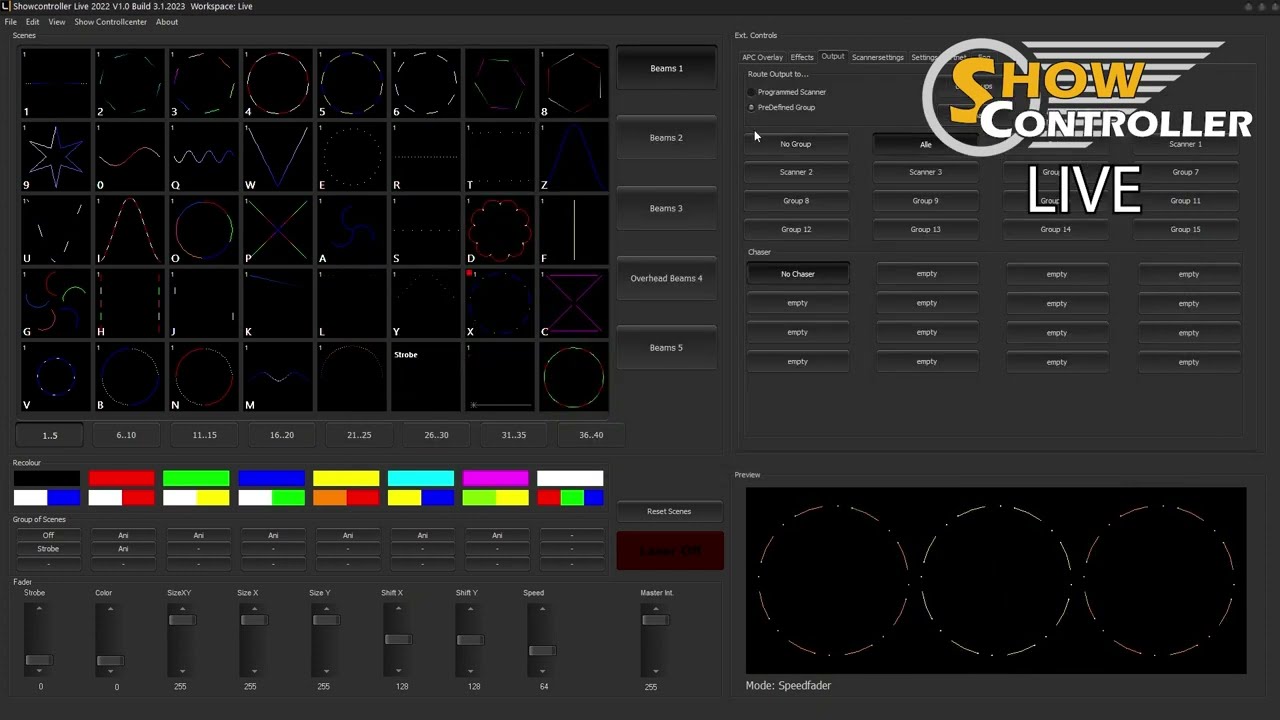Screen dimensions: 1280x720
Task: Pick the magenta recolour swatch
Action: (495, 478)
